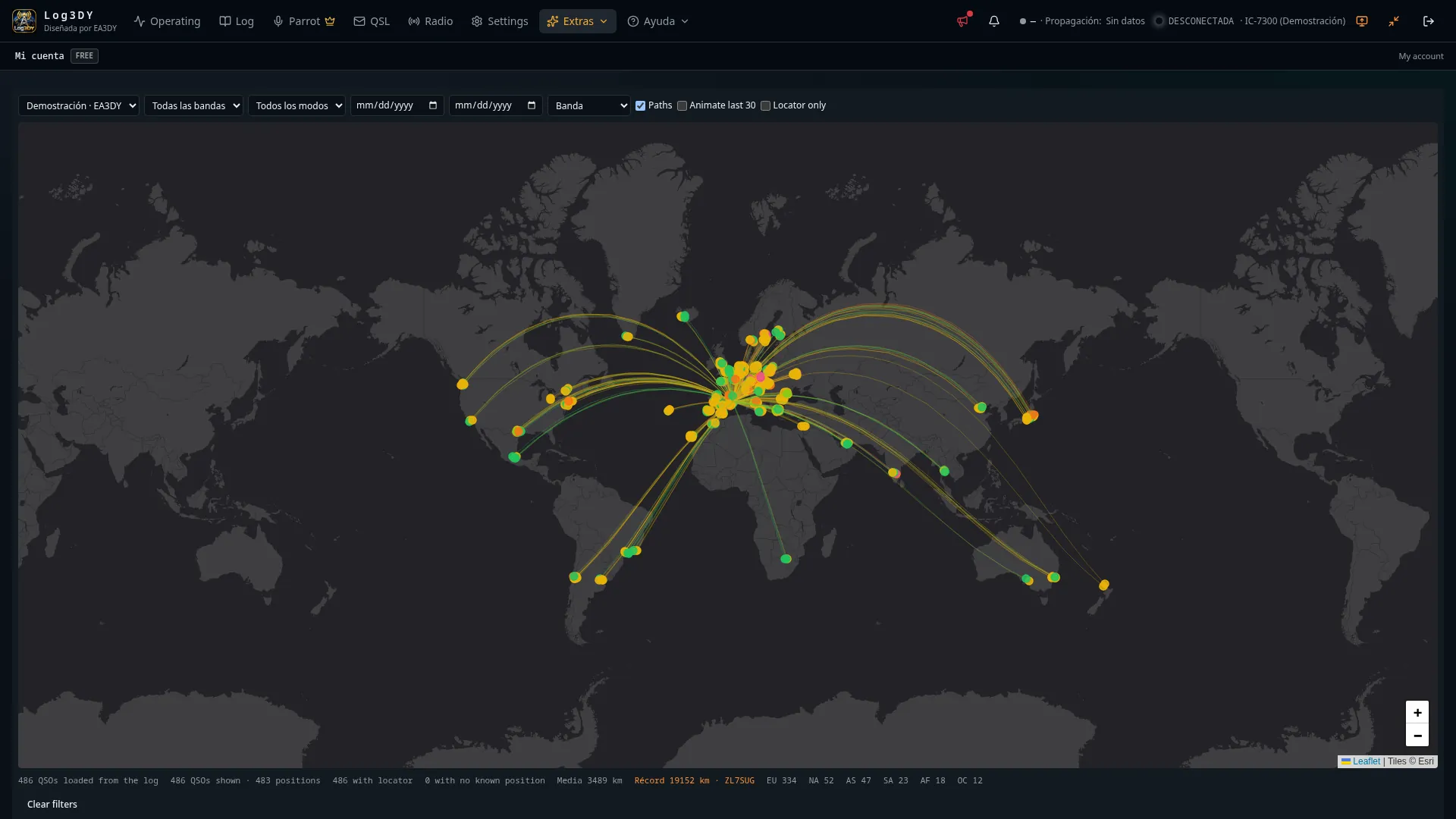Image resolution: width=1456 pixels, height=819 pixels.
Task: Expand the Ayuda menu
Action: pyautogui.click(x=658, y=21)
